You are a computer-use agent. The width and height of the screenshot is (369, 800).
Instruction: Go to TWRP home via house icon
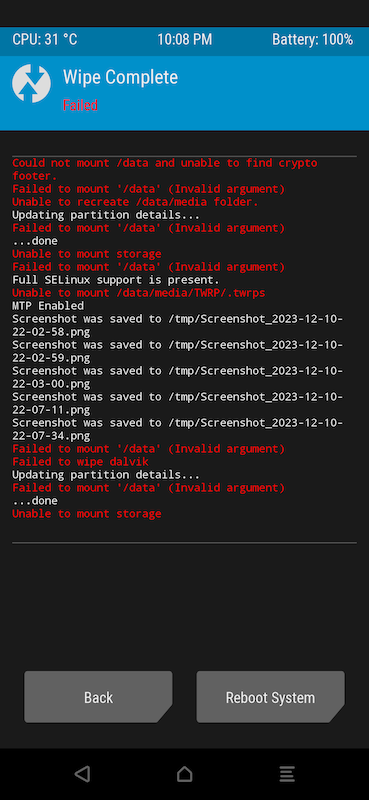[184, 773]
